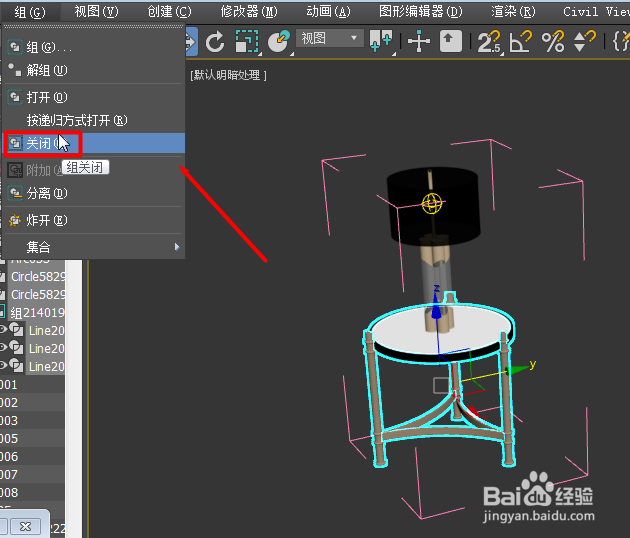Open the Civil View menu

pyautogui.click(x=596, y=12)
